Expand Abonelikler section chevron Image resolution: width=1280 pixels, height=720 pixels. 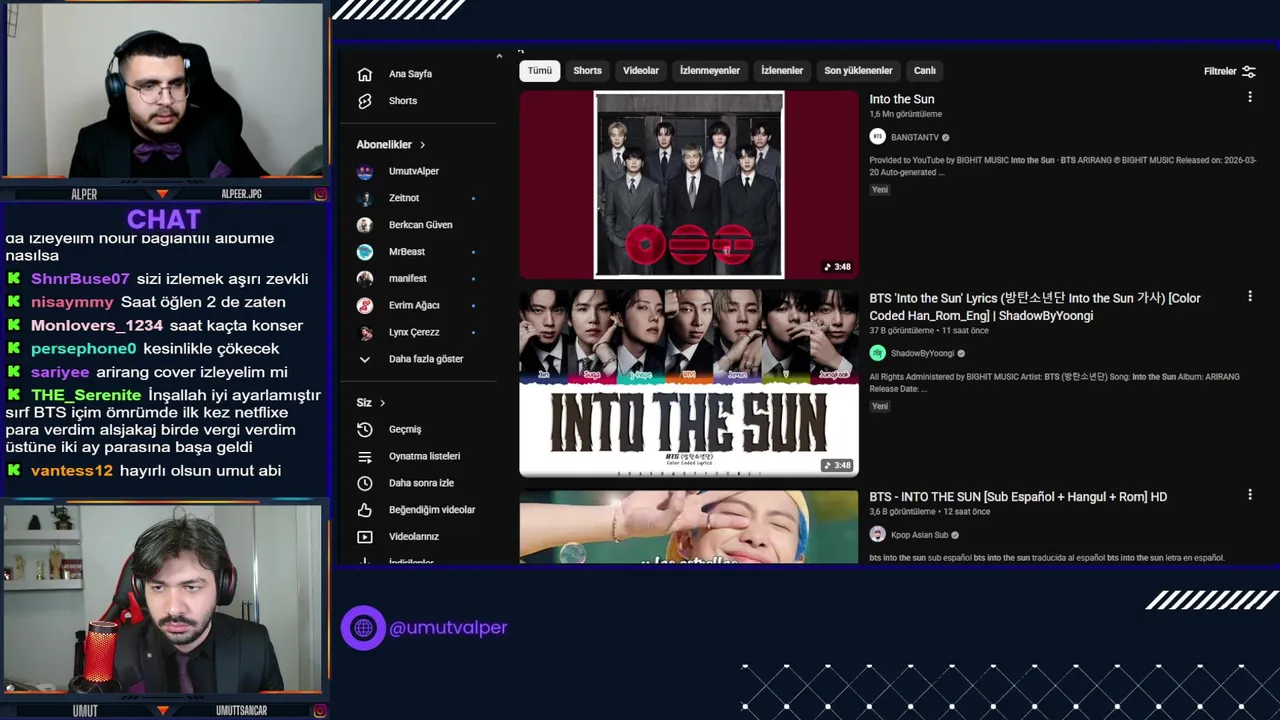click(x=422, y=145)
